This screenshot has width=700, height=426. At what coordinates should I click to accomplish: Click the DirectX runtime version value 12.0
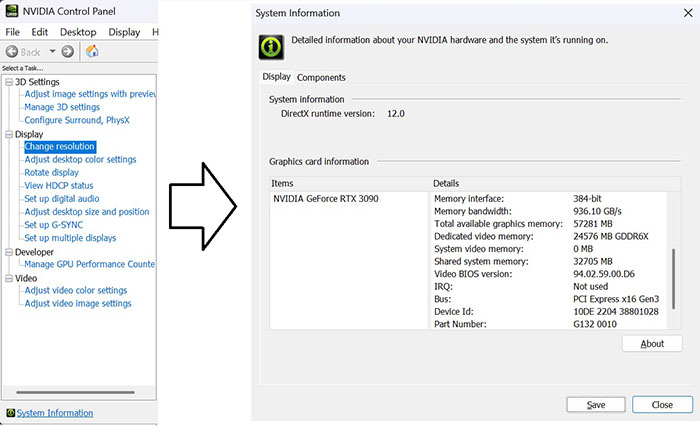pyautogui.click(x=396, y=114)
